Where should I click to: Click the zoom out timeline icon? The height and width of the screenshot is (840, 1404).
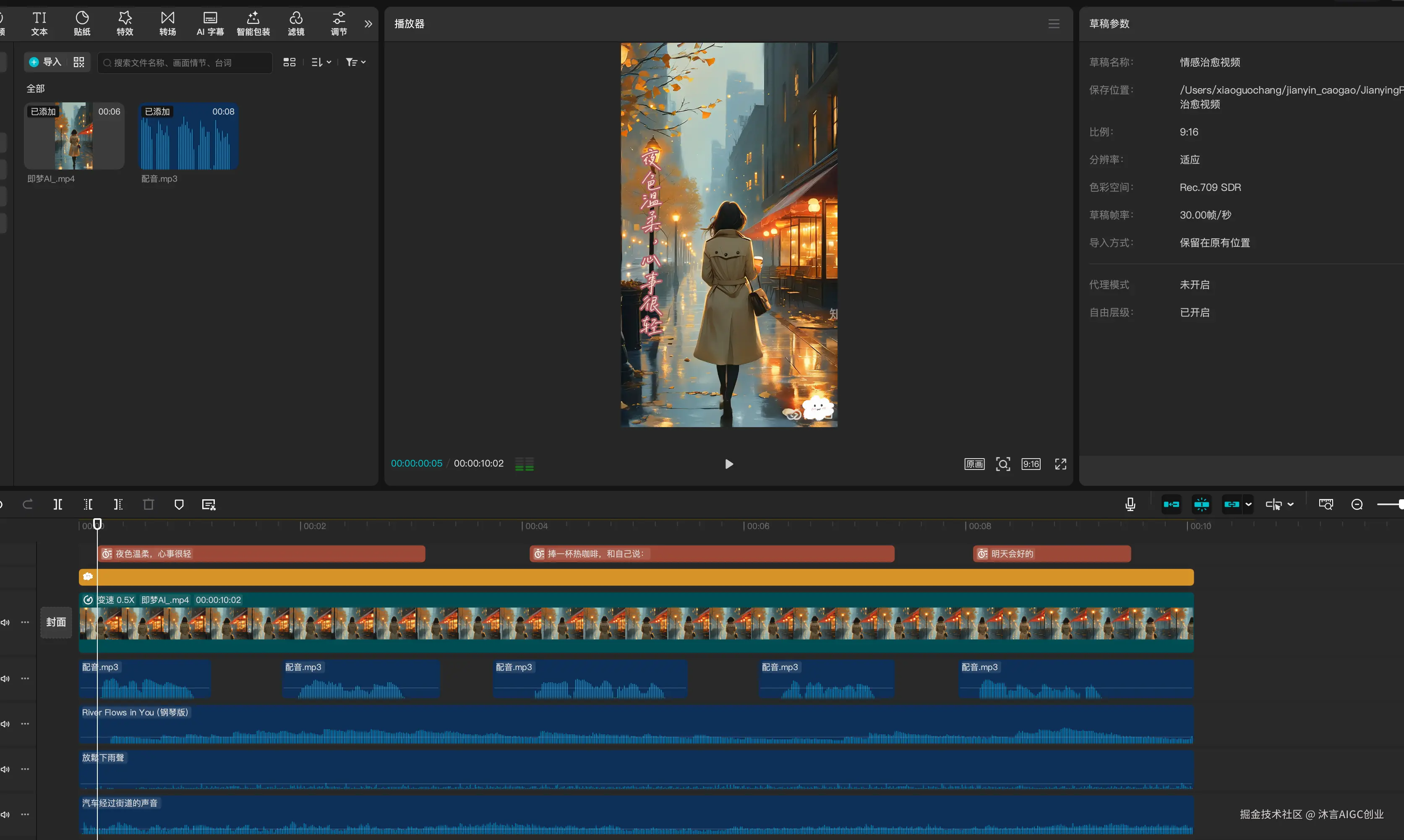coord(1357,504)
